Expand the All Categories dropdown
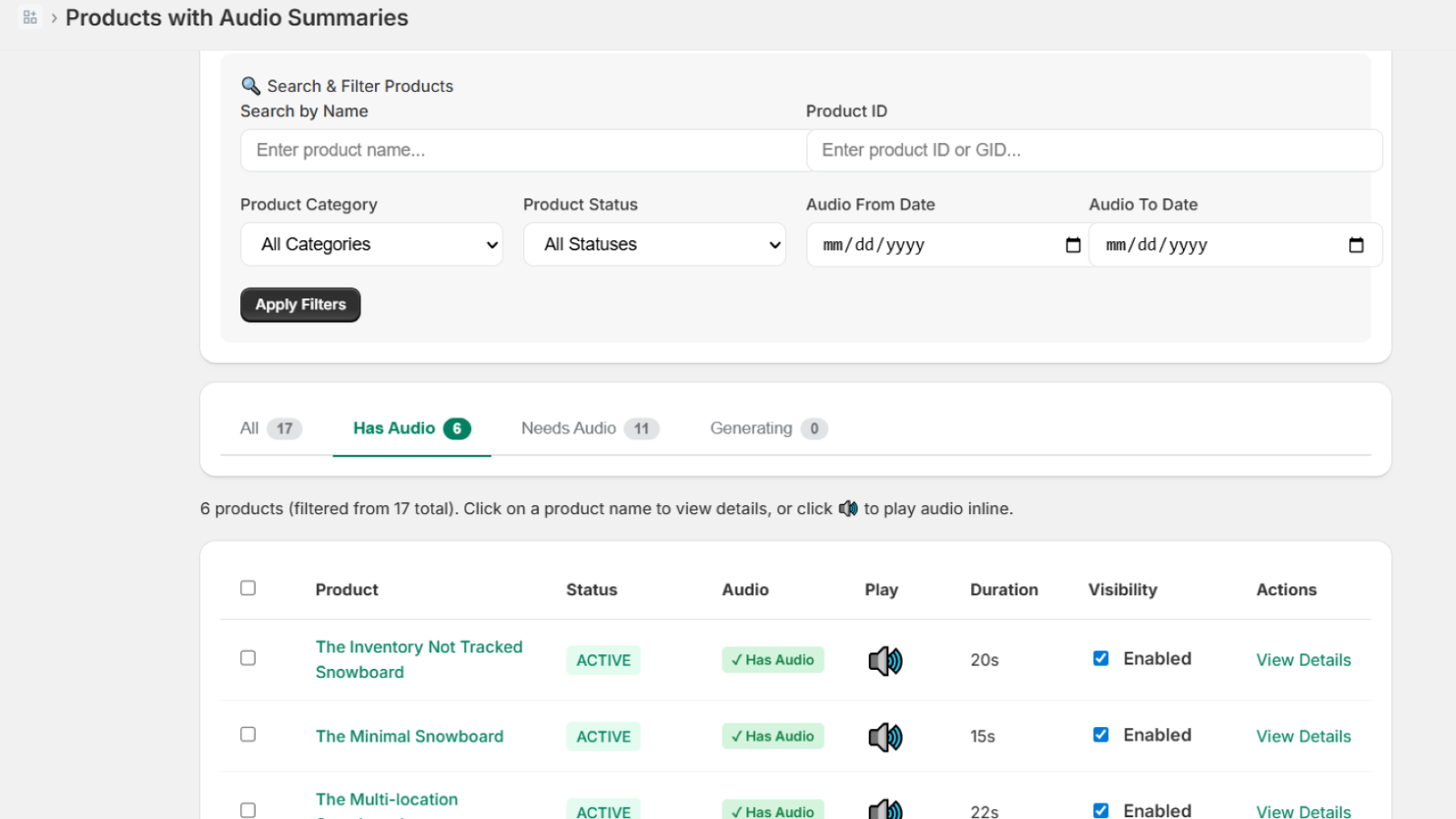Viewport: 1456px width, 819px height. click(x=371, y=245)
